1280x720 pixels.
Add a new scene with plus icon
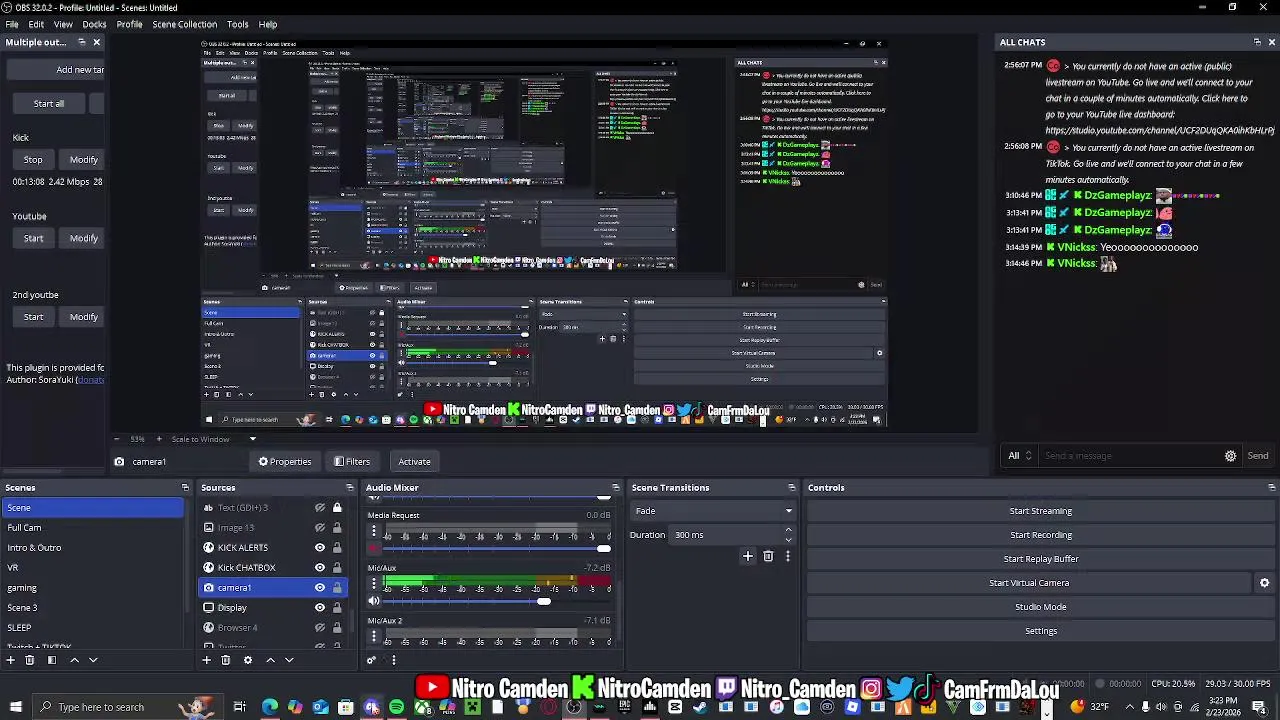pos(10,660)
